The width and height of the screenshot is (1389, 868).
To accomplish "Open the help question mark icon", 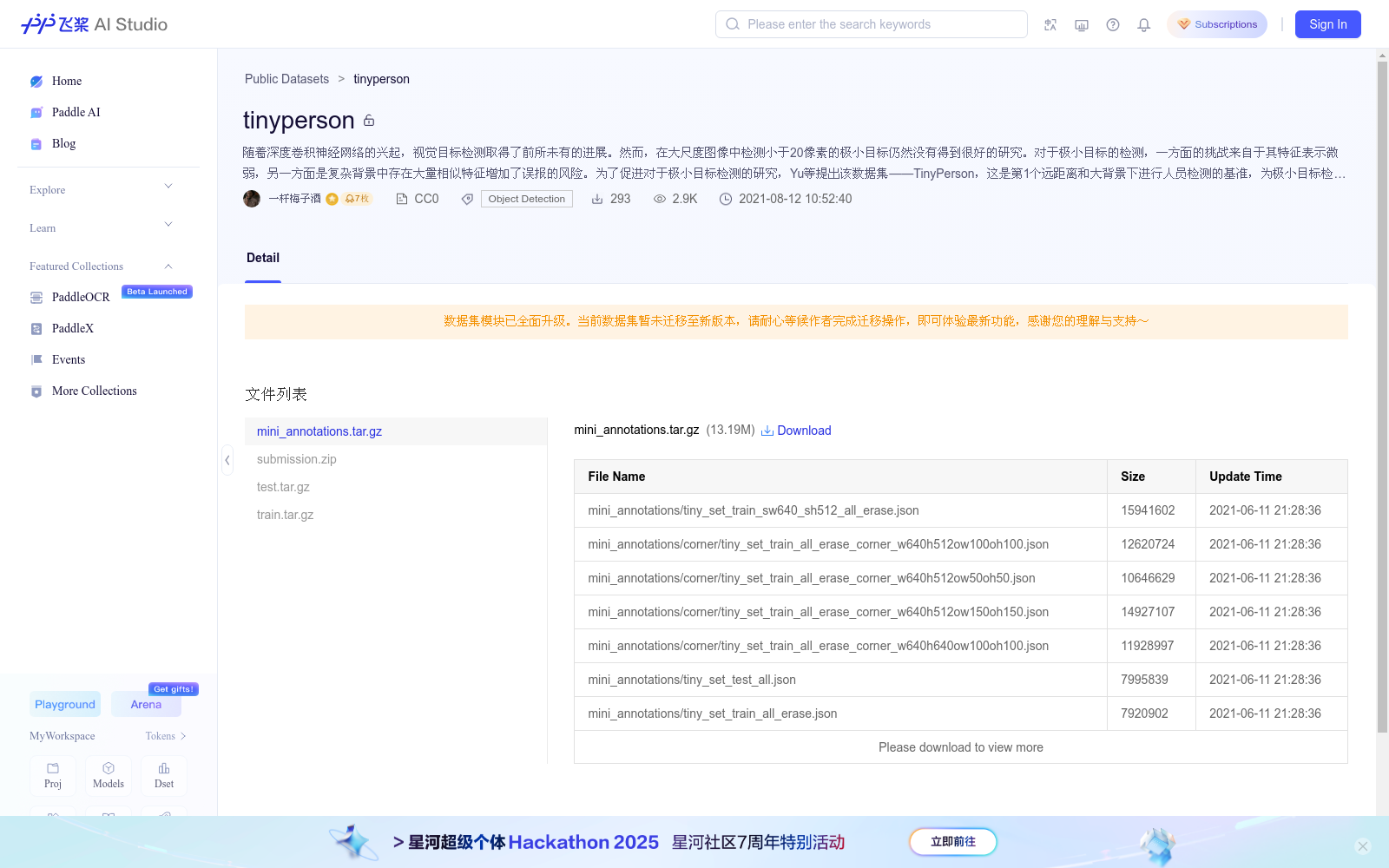I will coord(1113,24).
